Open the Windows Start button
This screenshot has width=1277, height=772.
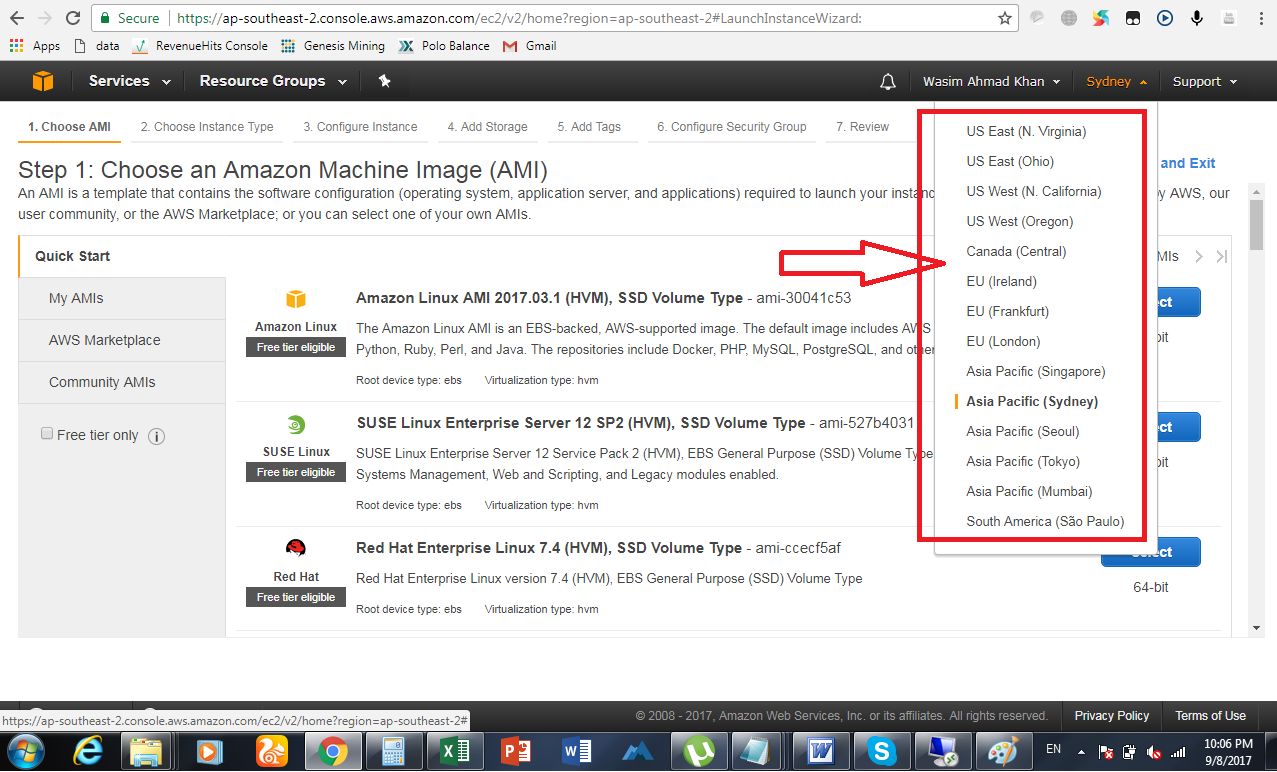(25, 750)
